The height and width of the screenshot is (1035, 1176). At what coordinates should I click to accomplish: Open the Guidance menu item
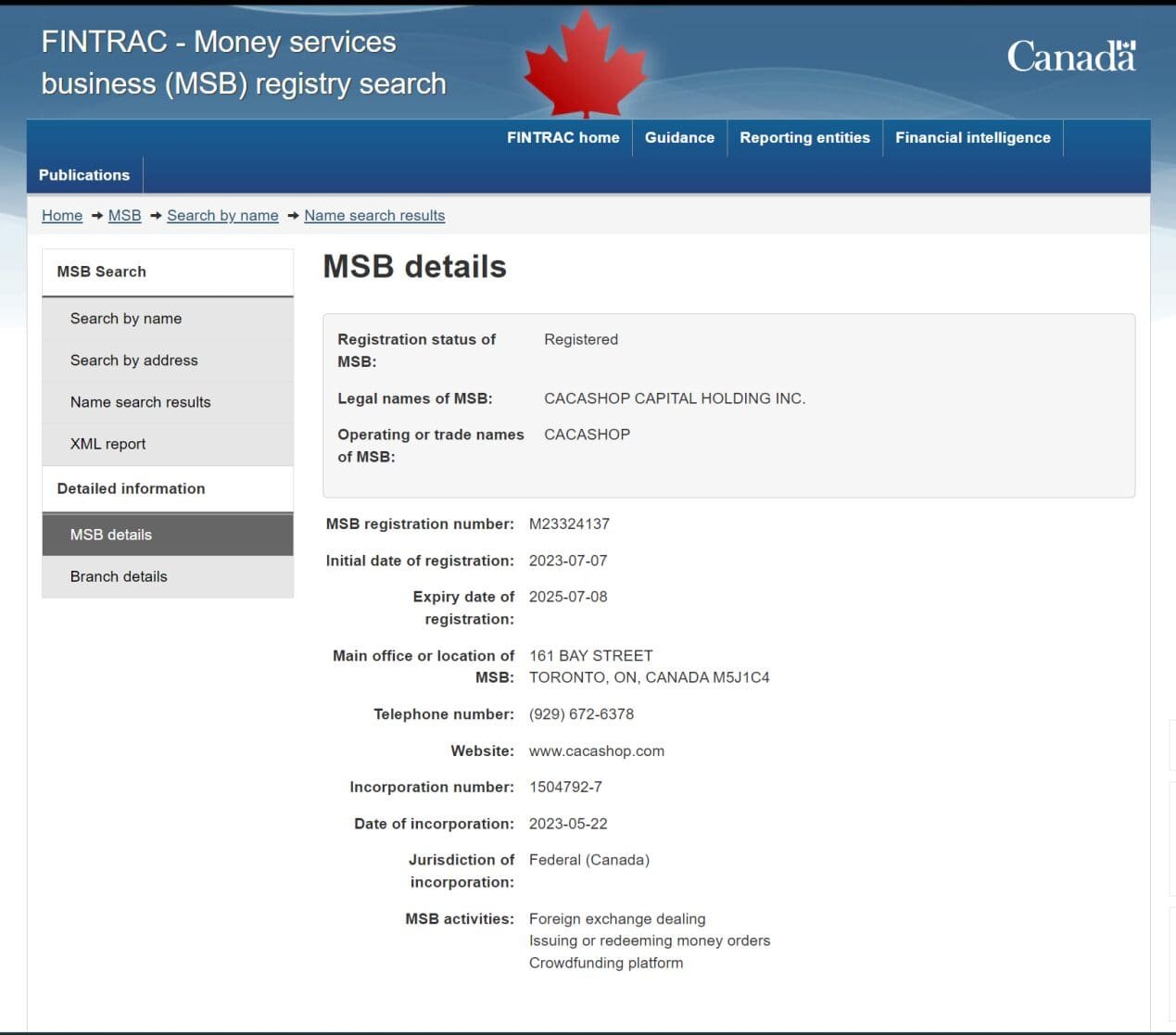[x=679, y=138]
